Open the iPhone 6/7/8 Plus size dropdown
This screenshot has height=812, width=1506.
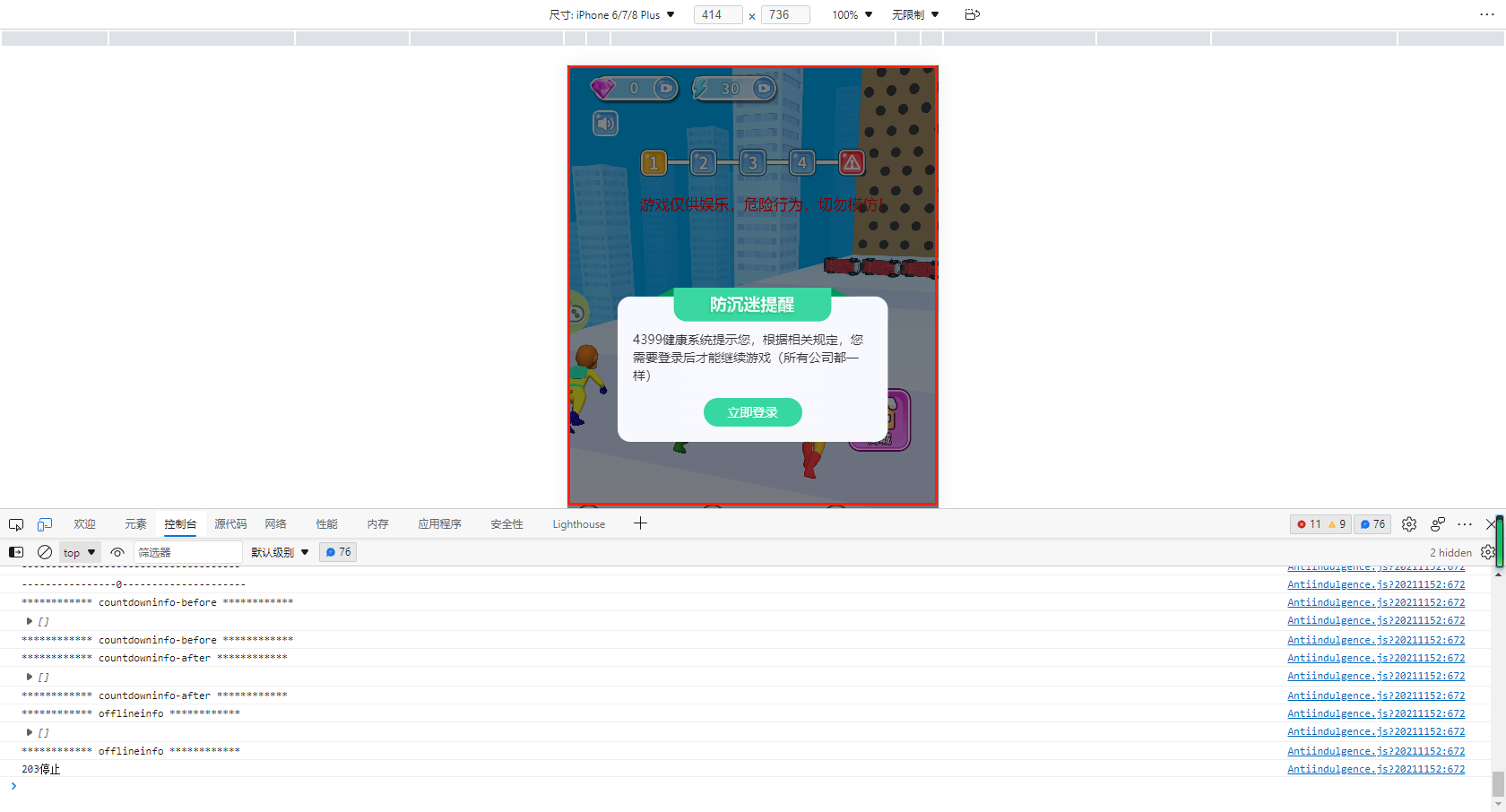click(x=612, y=14)
